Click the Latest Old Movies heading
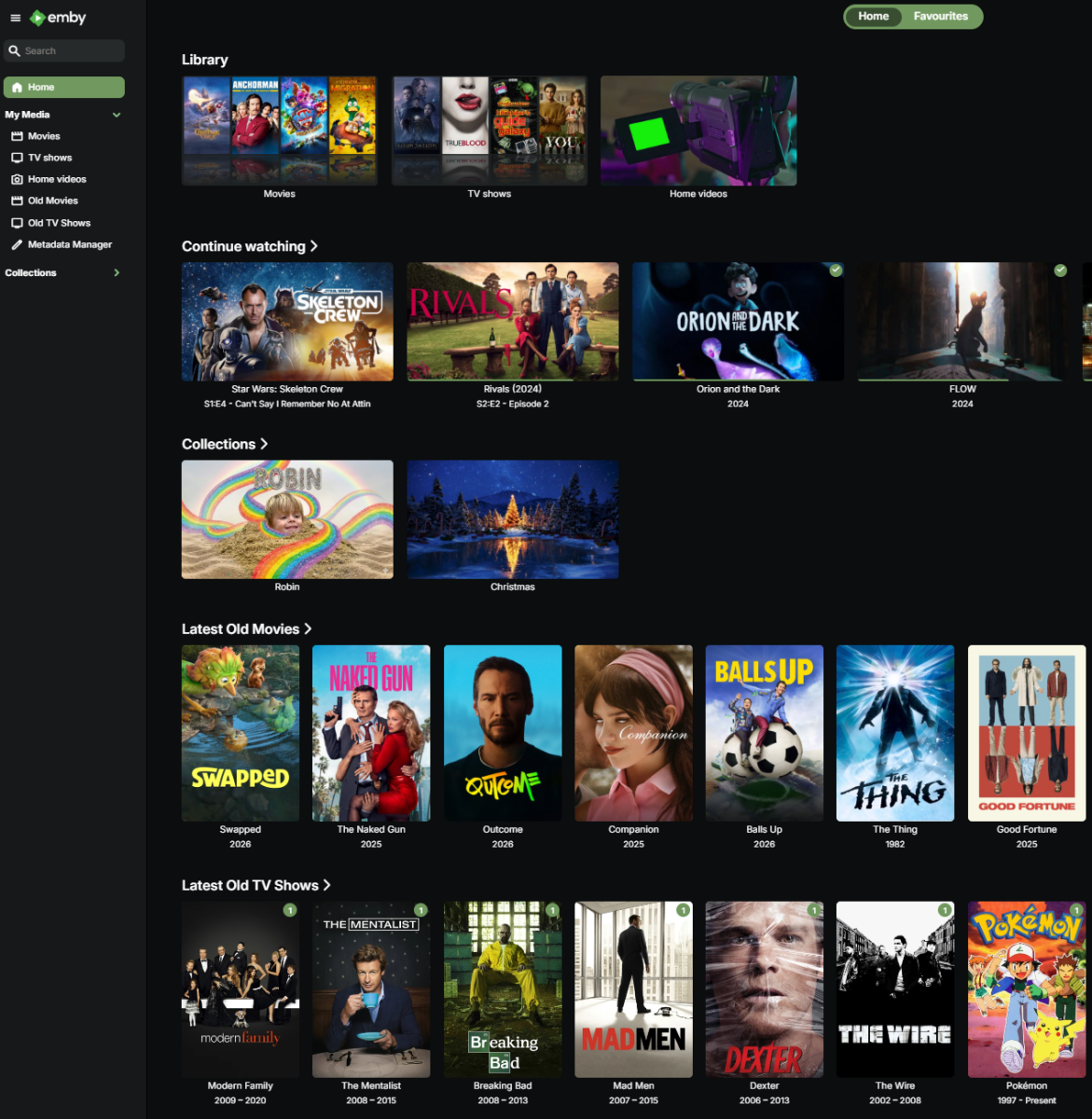Viewport: 1092px width, 1119px height. tap(241, 629)
